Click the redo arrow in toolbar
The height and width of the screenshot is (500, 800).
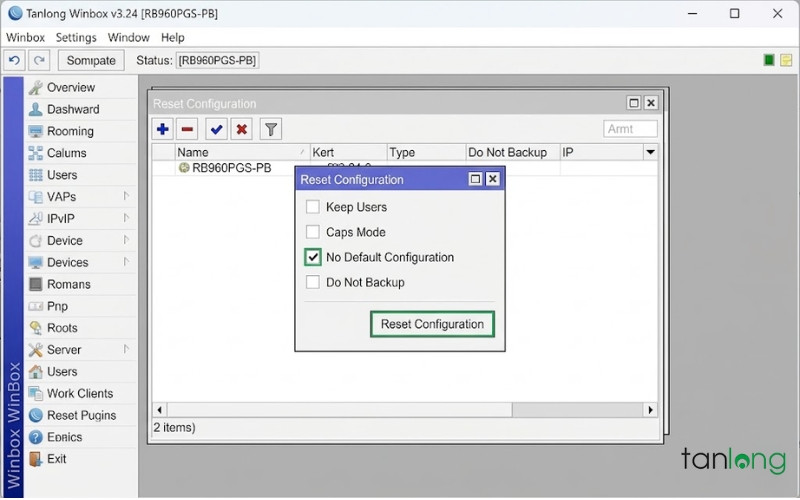point(39,61)
